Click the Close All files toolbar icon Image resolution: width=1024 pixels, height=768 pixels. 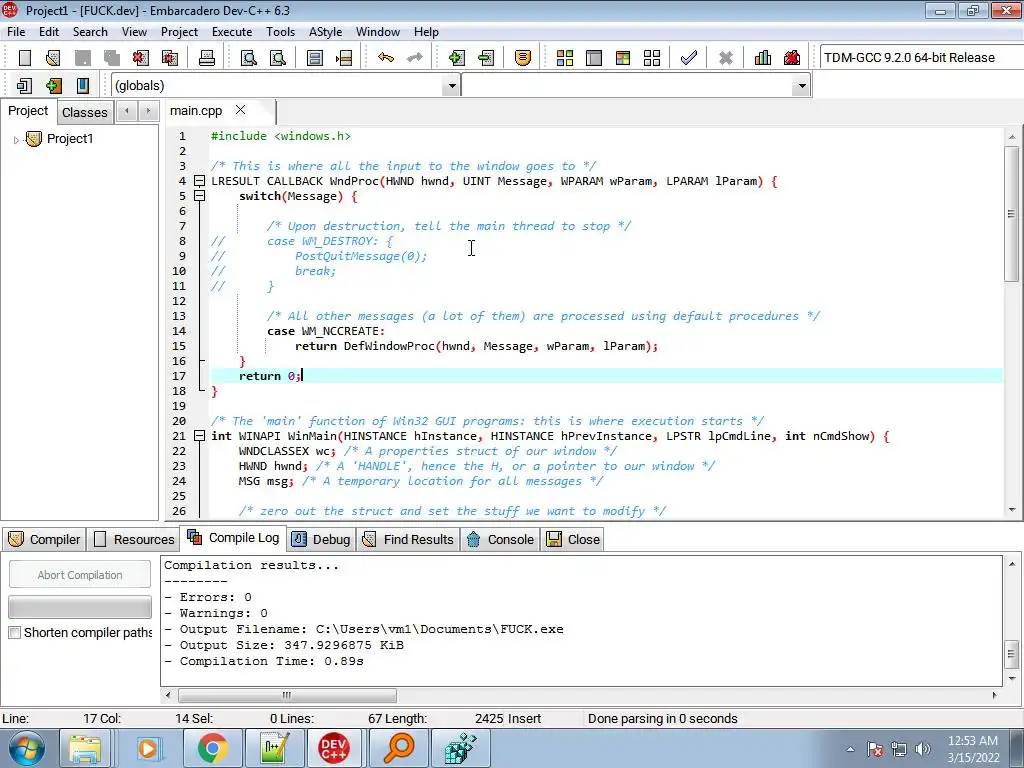click(x=170, y=57)
